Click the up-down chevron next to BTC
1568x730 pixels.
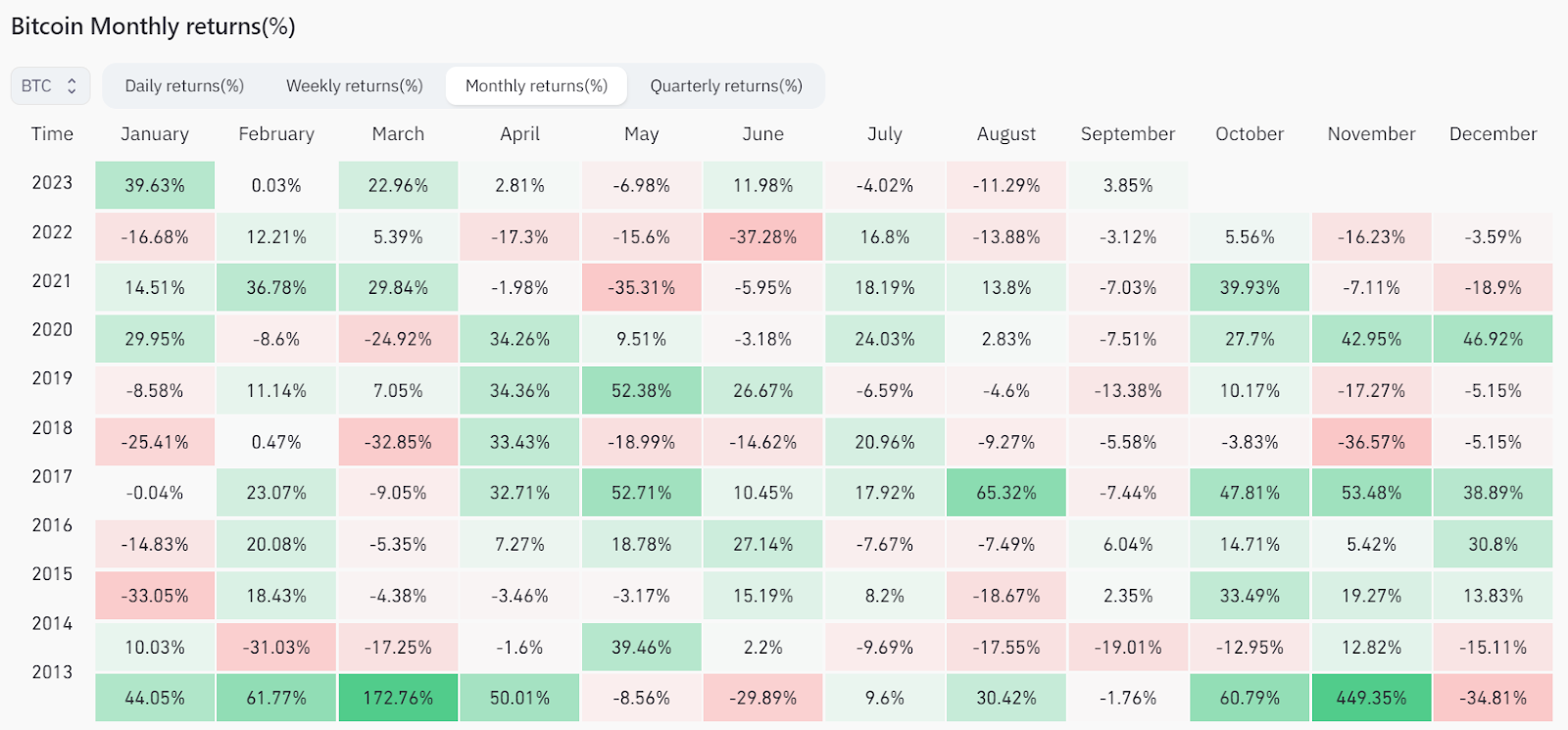(72, 86)
